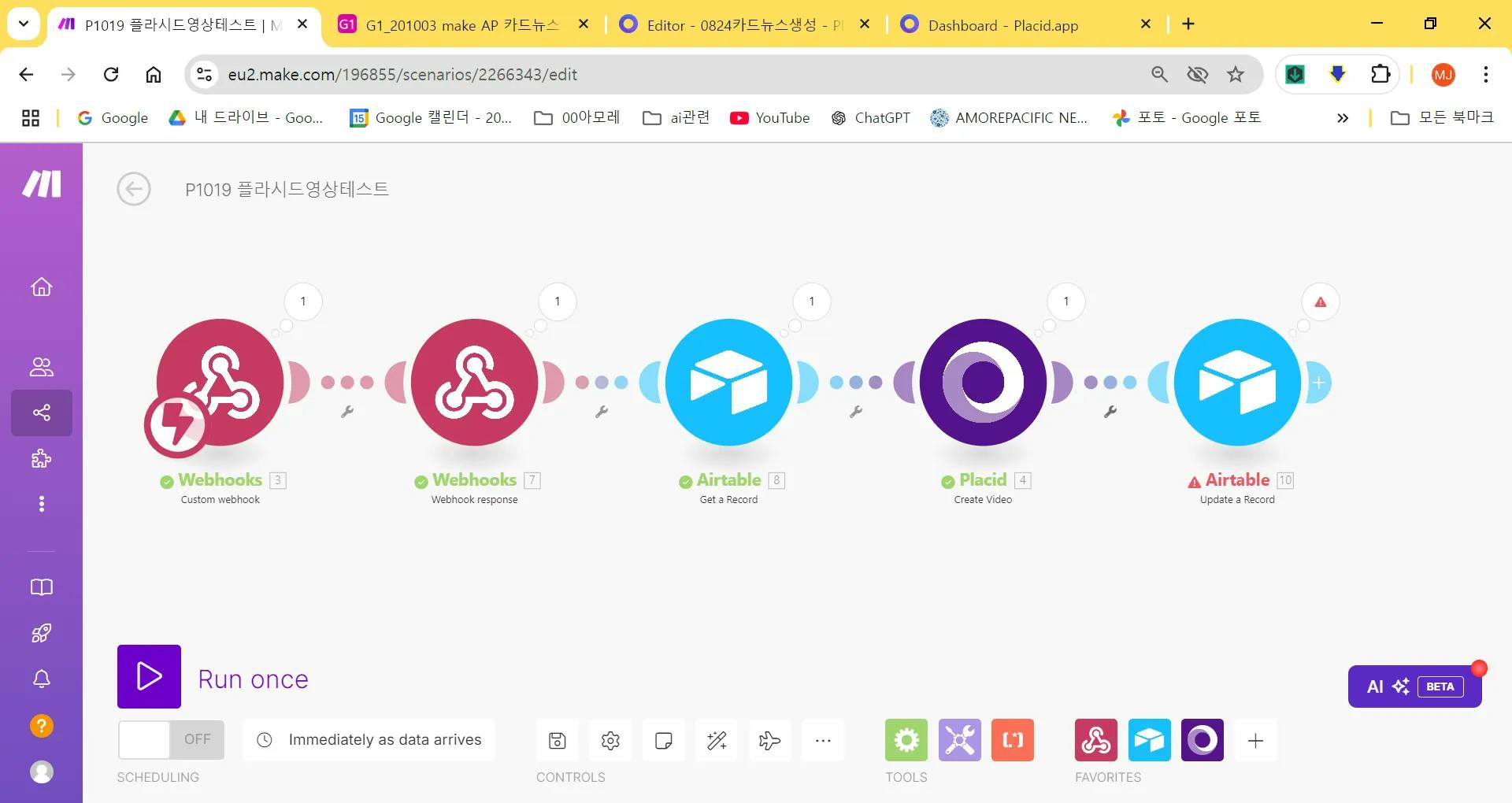The width and height of the screenshot is (1512, 803).
Task: Open scenario settings gear in Controls
Action: point(610,740)
